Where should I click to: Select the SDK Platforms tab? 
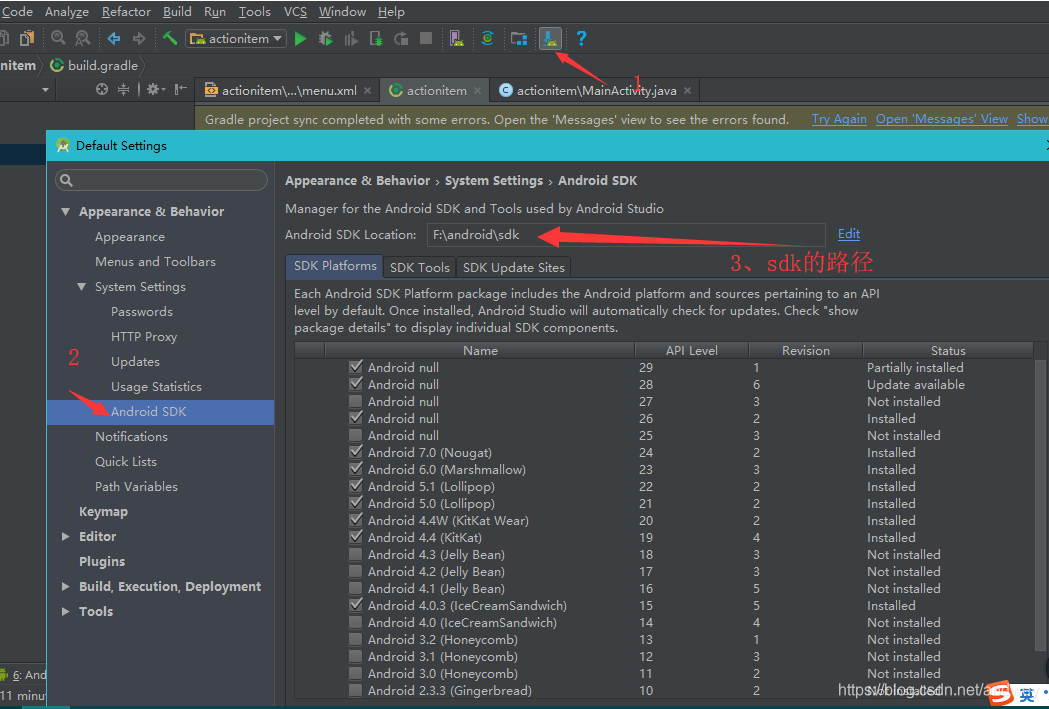[335, 266]
